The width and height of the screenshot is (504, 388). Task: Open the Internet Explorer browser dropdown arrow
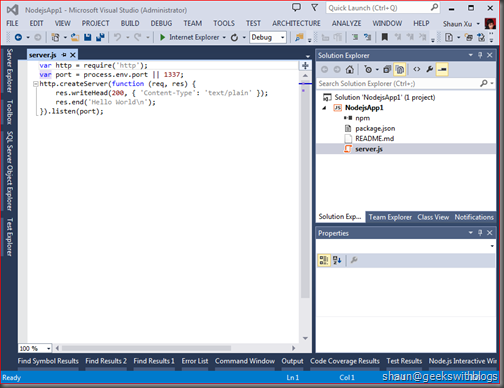[224, 37]
